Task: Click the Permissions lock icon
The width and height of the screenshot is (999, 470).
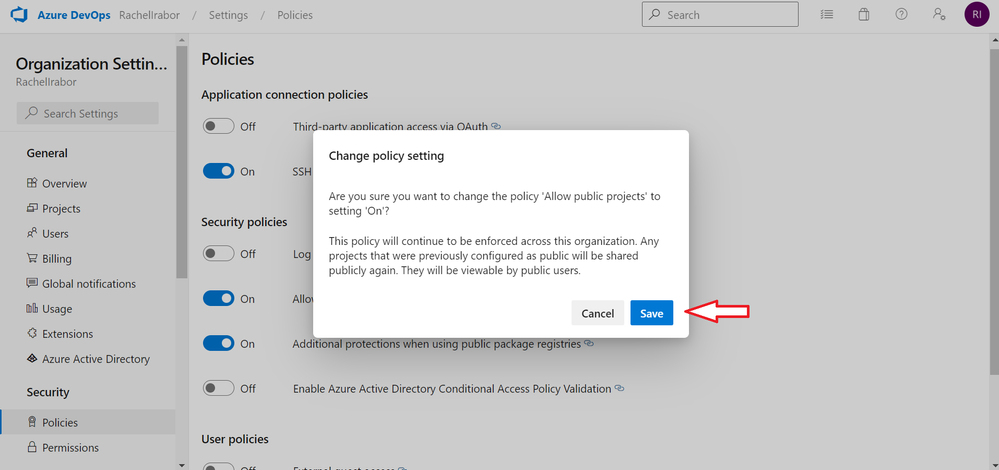Action: tap(32, 448)
